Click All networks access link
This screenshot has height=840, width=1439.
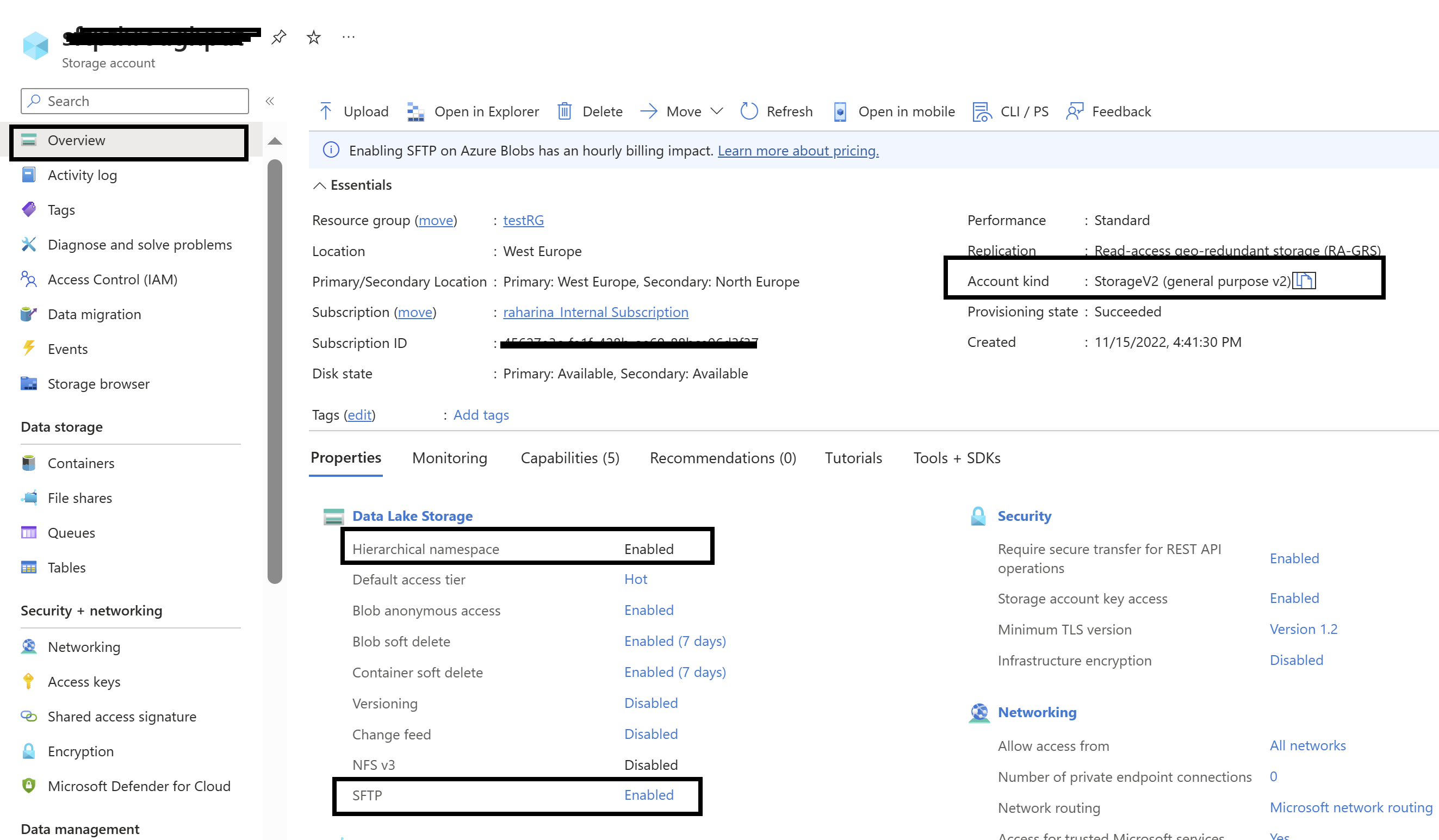click(x=1307, y=746)
